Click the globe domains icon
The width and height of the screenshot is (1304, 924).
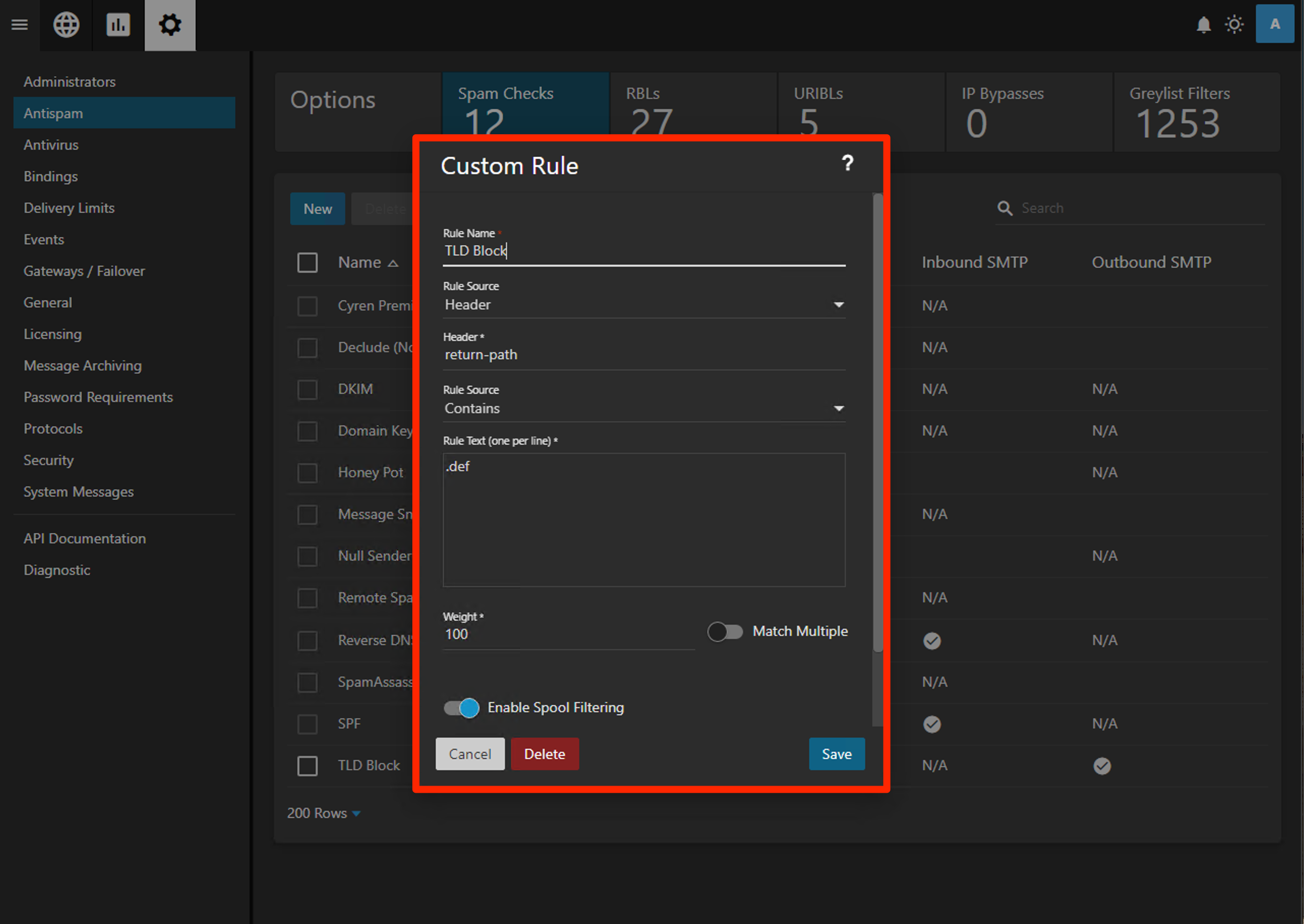(x=66, y=24)
